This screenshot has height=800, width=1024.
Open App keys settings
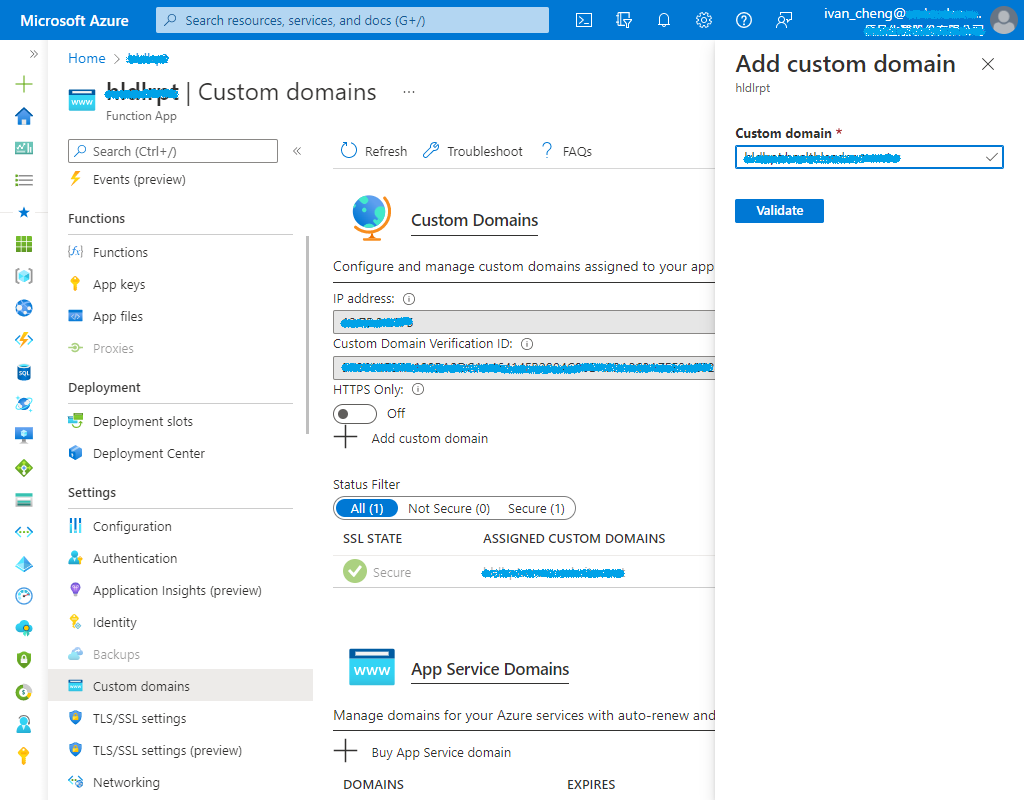(x=118, y=283)
